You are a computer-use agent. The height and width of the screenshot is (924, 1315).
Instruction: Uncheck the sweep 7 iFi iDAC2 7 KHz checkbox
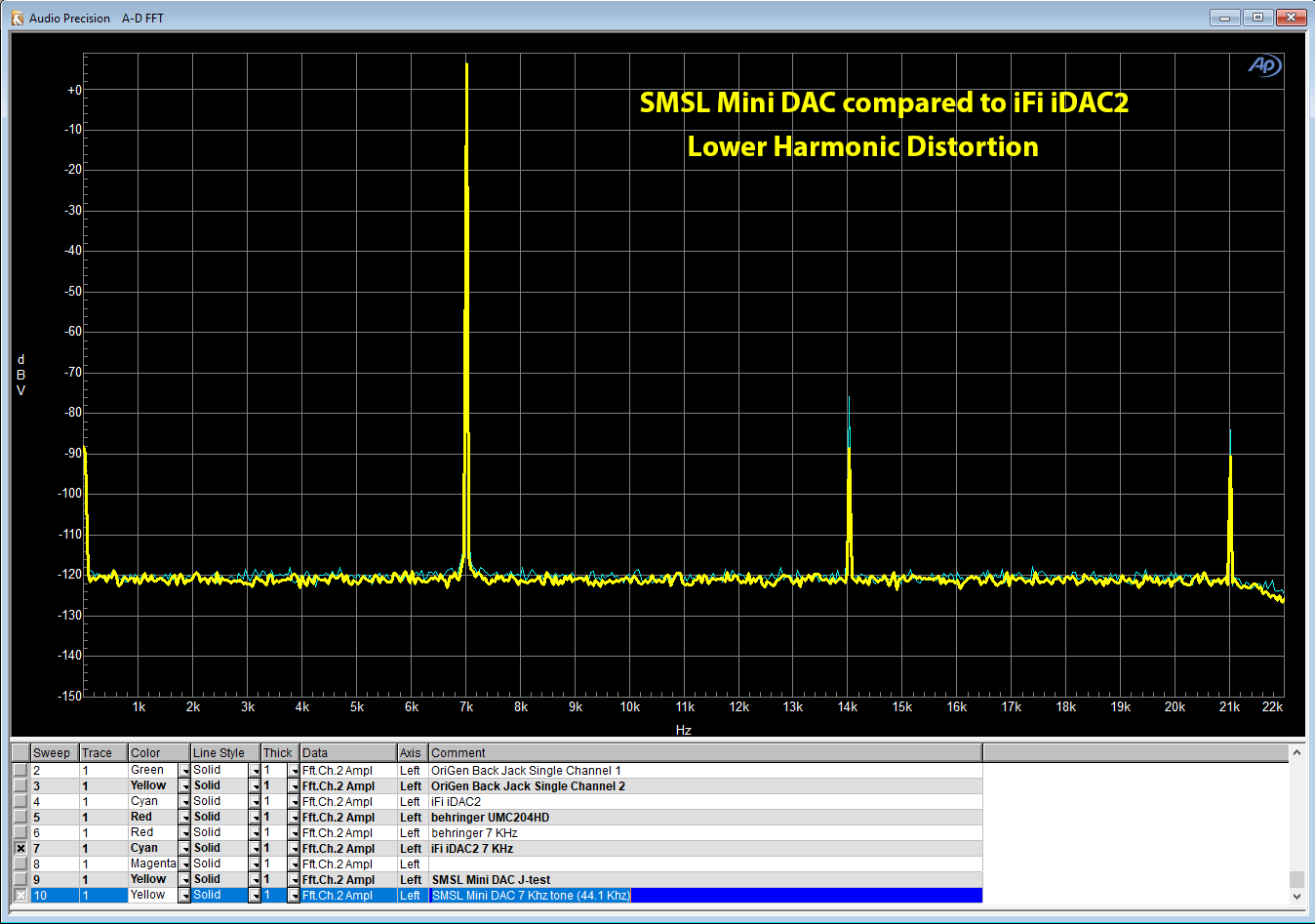coord(20,848)
